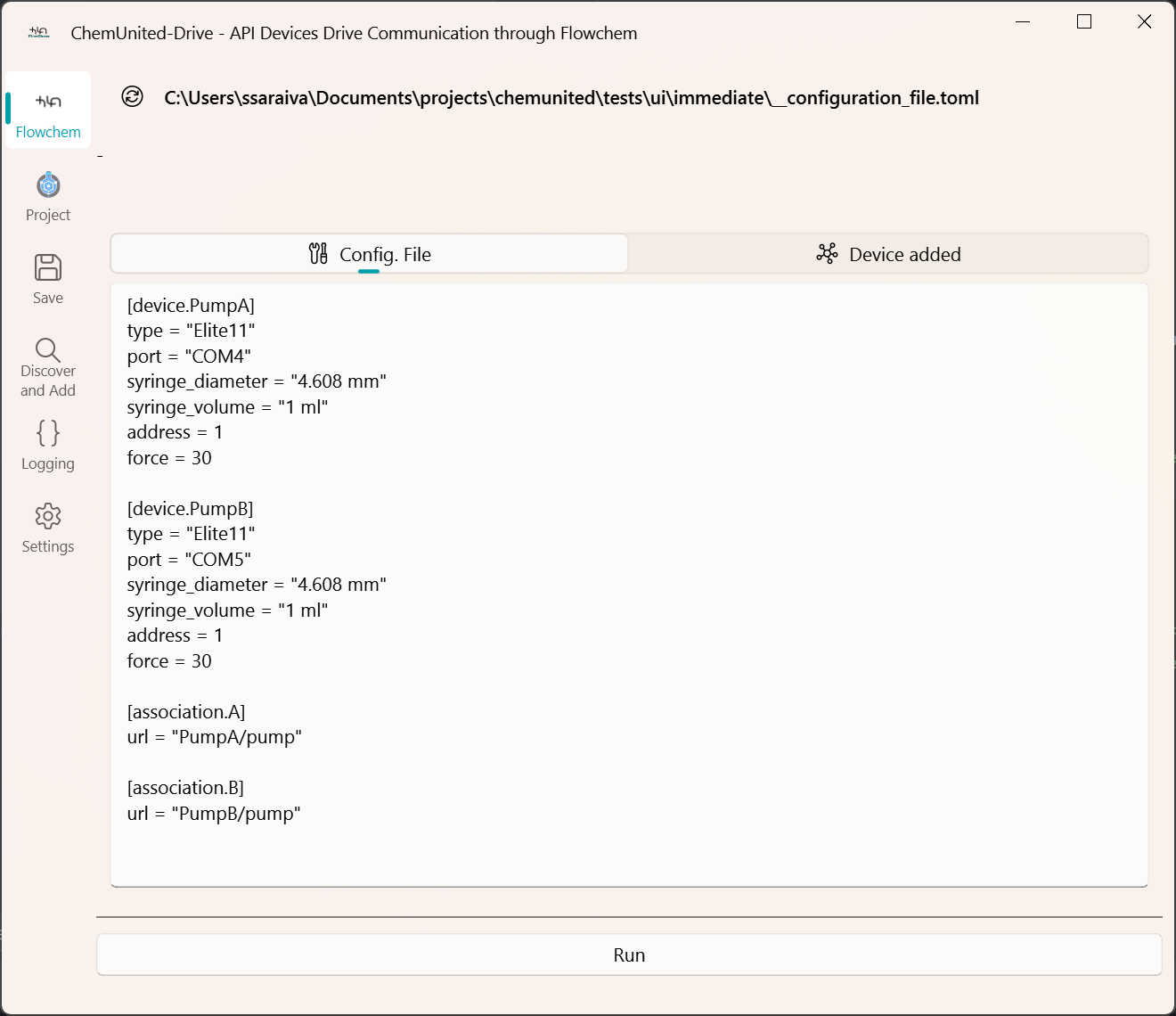The height and width of the screenshot is (1016, 1176).
Task: Click the reload configuration file icon
Action: [x=133, y=96]
